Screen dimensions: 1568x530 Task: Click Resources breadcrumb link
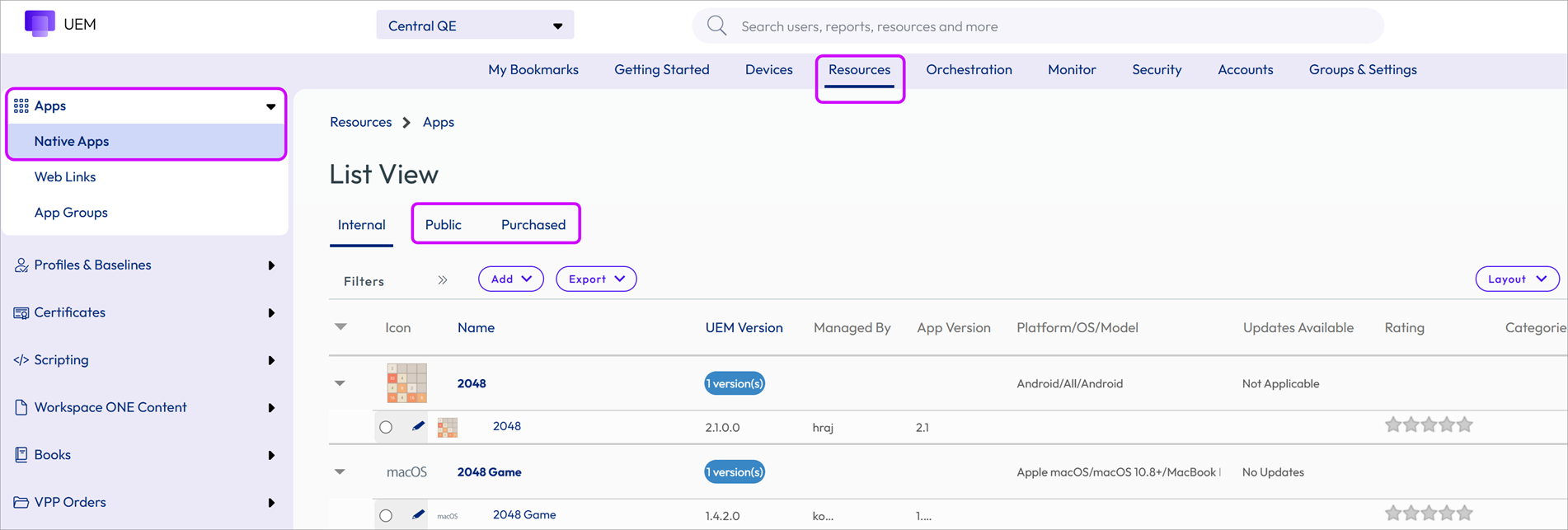pos(361,122)
